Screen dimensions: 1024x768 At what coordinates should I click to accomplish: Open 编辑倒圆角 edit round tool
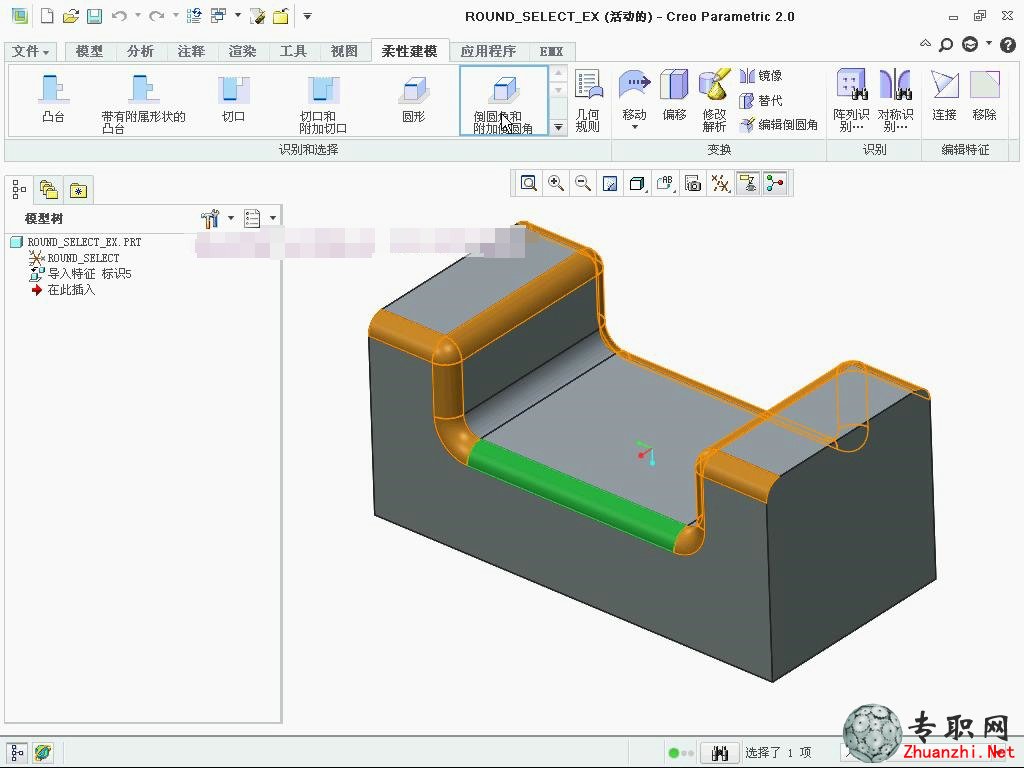(x=779, y=125)
